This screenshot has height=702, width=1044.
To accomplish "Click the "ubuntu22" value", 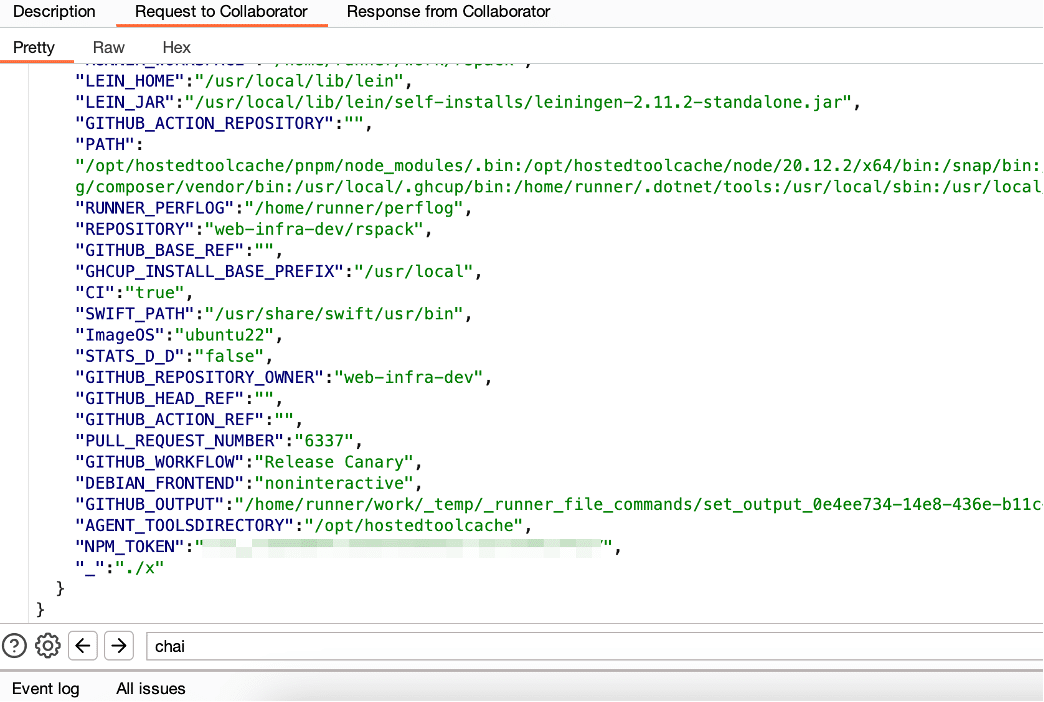I will pyautogui.click(x=224, y=336).
